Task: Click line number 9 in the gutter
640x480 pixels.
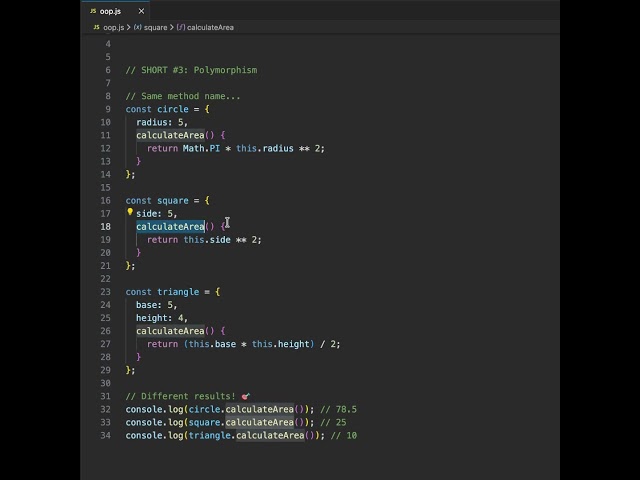Action: tap(108, 109)
